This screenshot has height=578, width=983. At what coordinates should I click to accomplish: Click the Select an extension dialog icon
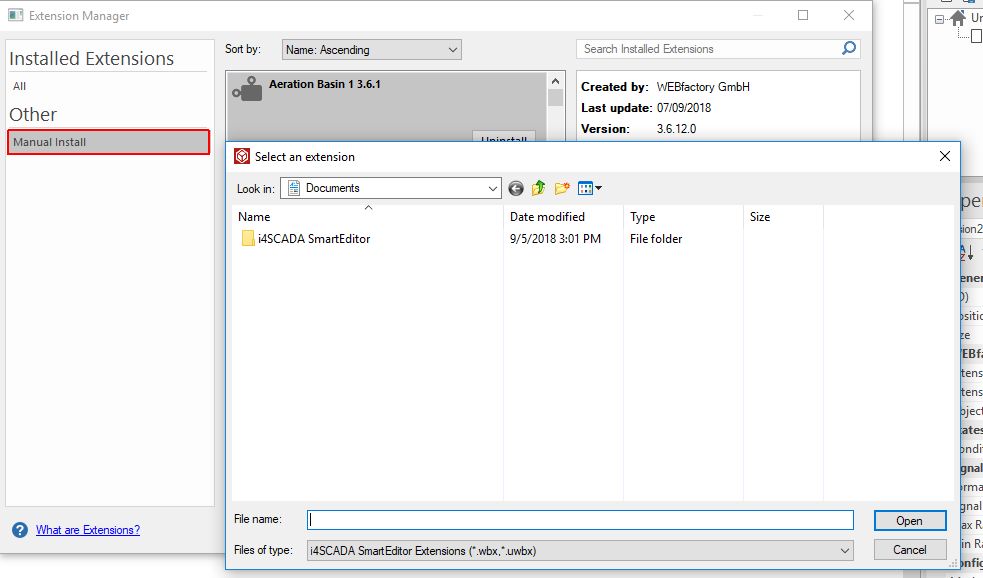pos(240,156)
